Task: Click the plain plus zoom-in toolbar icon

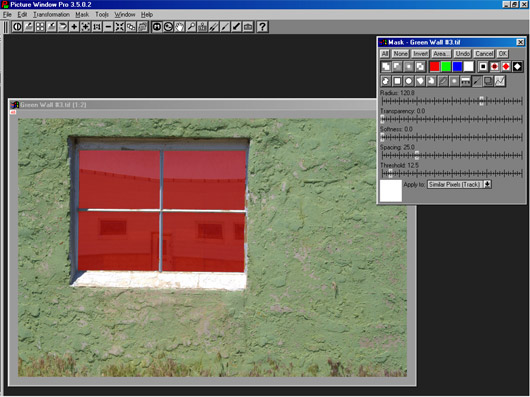Action: coord(74,27)
